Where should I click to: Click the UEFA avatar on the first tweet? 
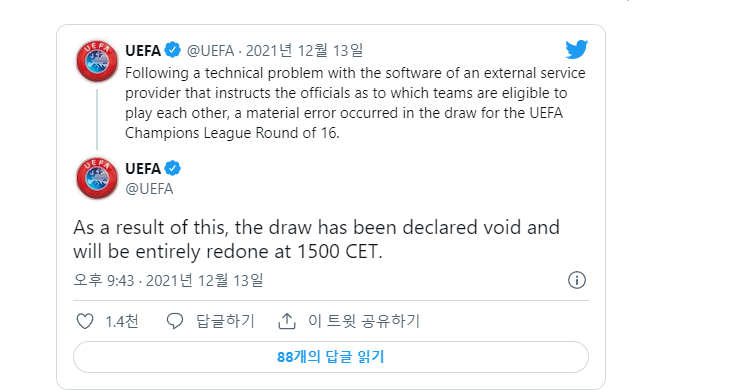pos(97,61)
